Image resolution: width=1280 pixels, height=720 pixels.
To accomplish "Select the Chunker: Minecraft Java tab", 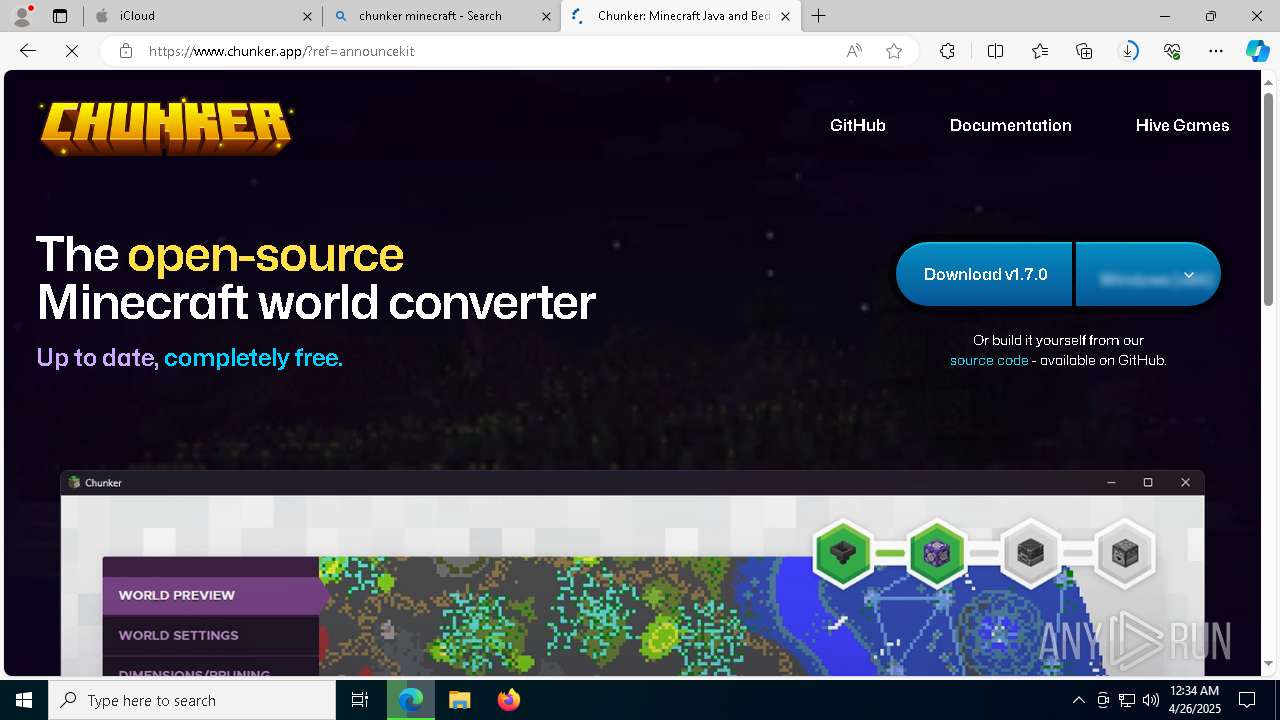I will point(681,16).
